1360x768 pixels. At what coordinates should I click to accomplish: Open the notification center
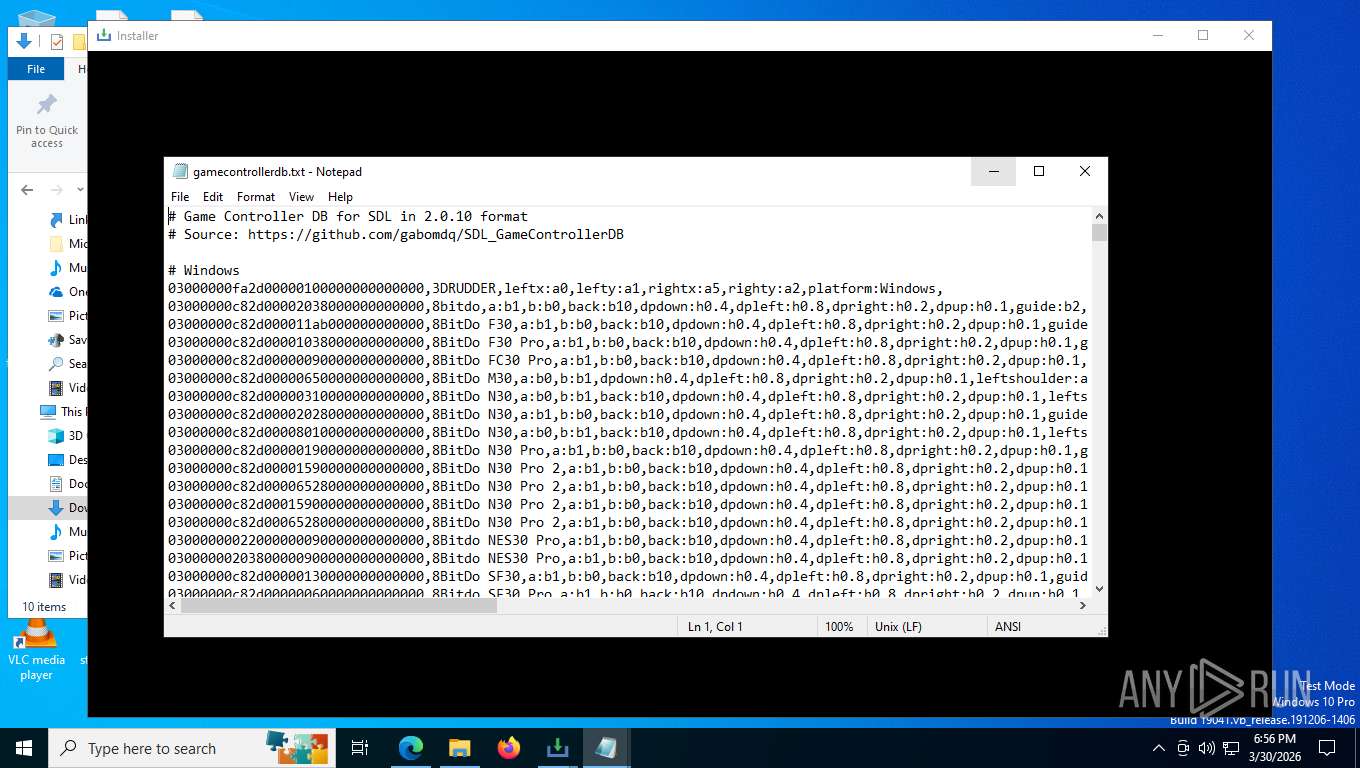[1327, 748]
